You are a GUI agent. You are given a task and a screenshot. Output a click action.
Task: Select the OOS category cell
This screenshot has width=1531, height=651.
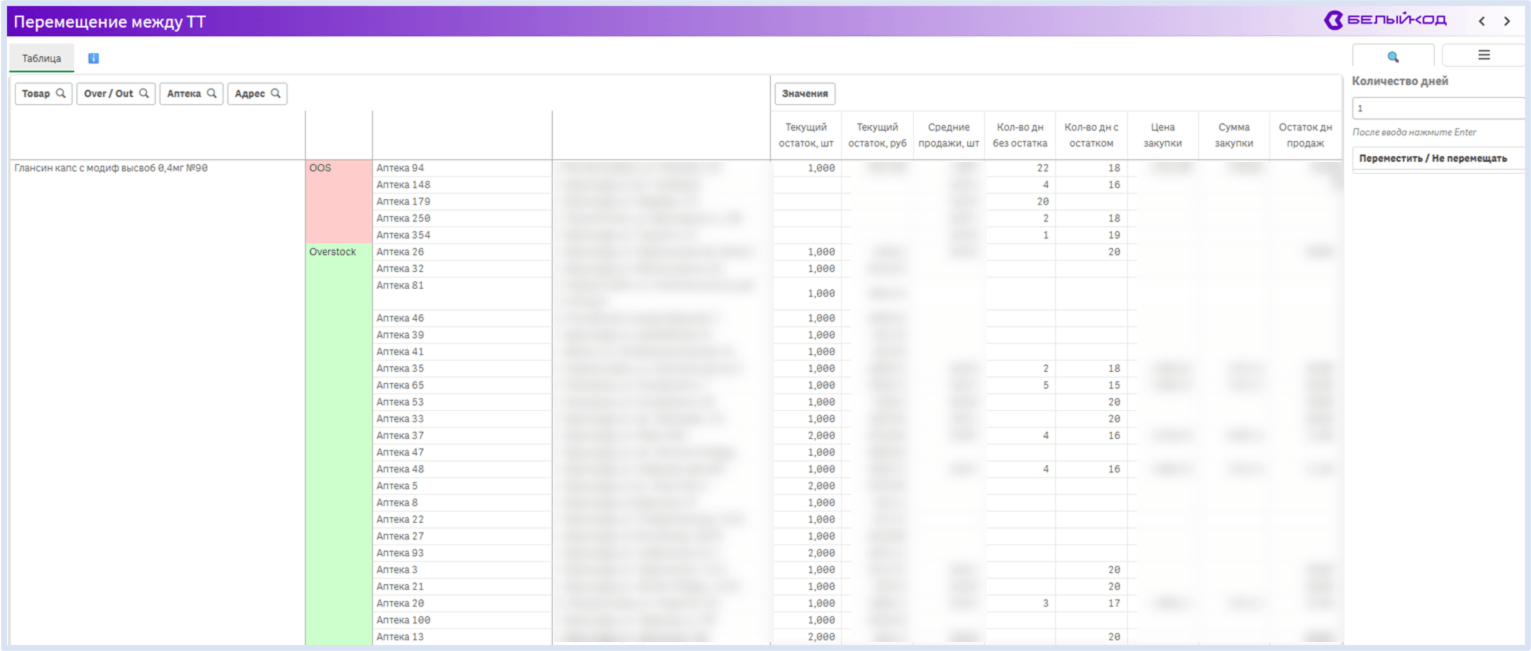point(339,202)
